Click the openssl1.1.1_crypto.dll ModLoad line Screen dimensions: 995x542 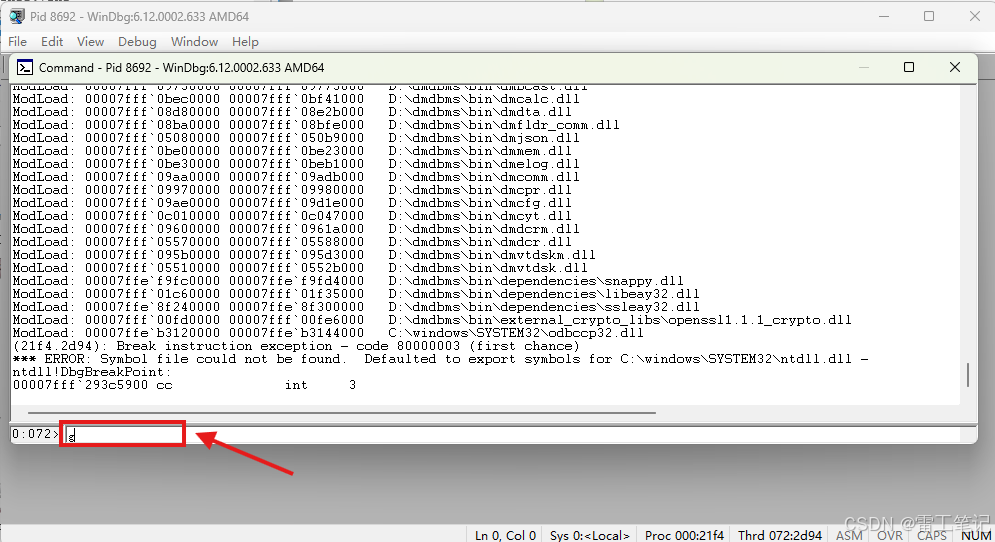(432, 320)
